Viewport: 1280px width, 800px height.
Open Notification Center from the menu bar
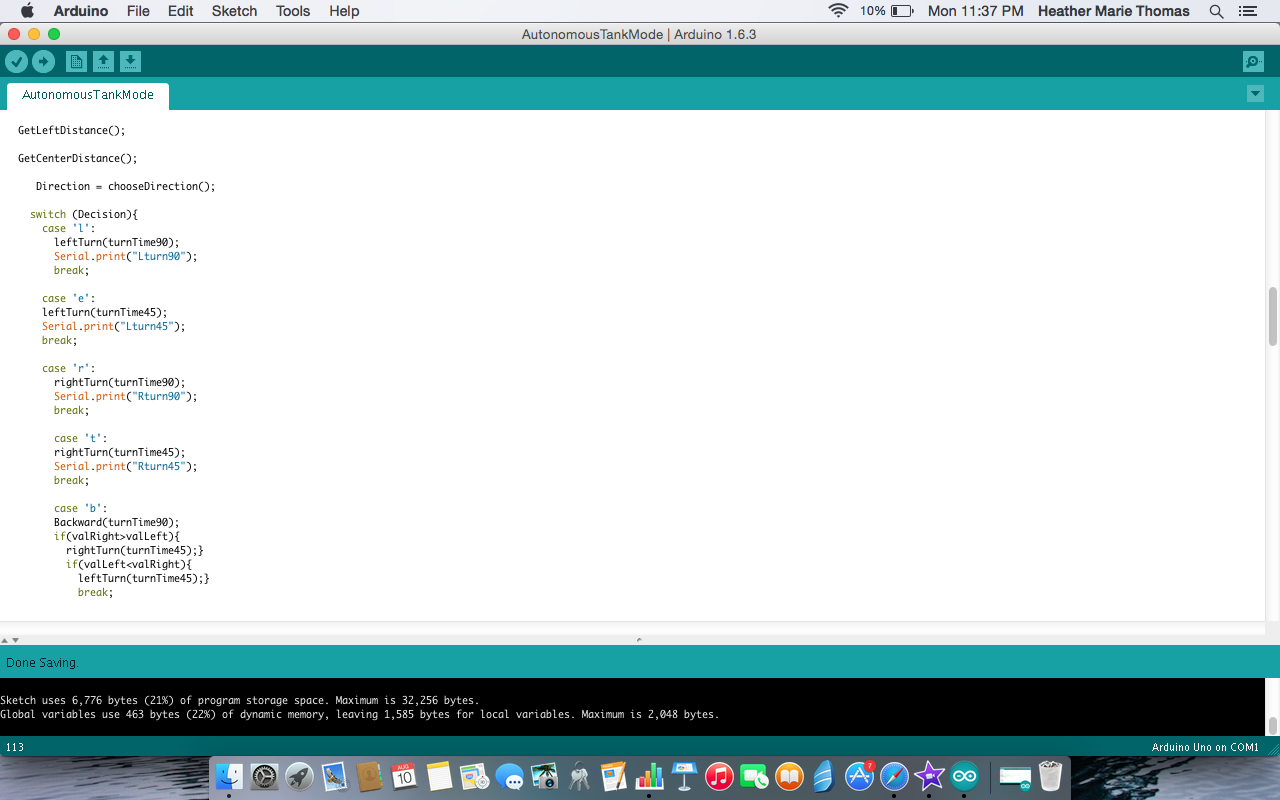click(1247, 11)
